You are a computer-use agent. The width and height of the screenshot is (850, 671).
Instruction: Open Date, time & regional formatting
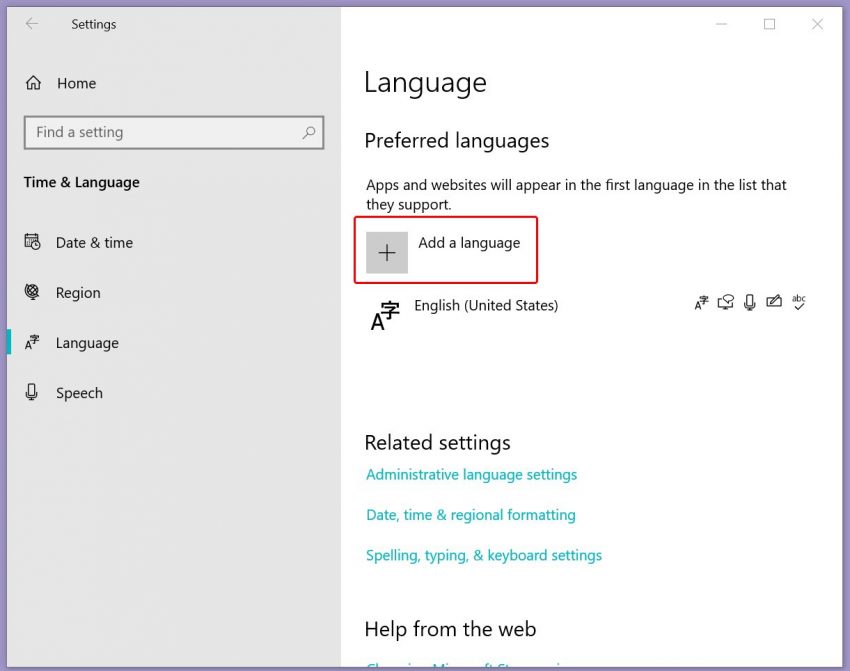point(471,514)
